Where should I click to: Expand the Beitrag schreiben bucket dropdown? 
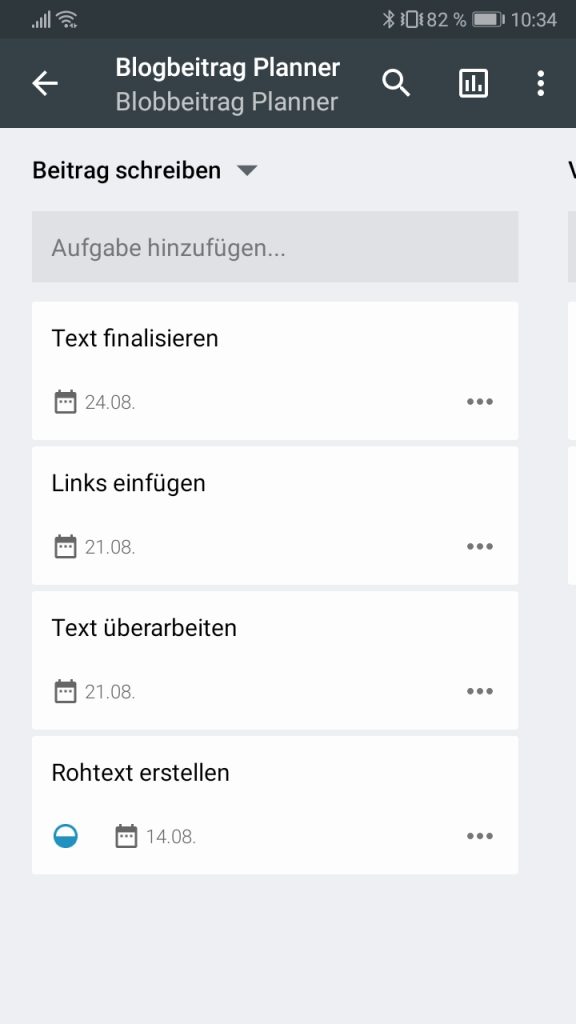point(247,170)
